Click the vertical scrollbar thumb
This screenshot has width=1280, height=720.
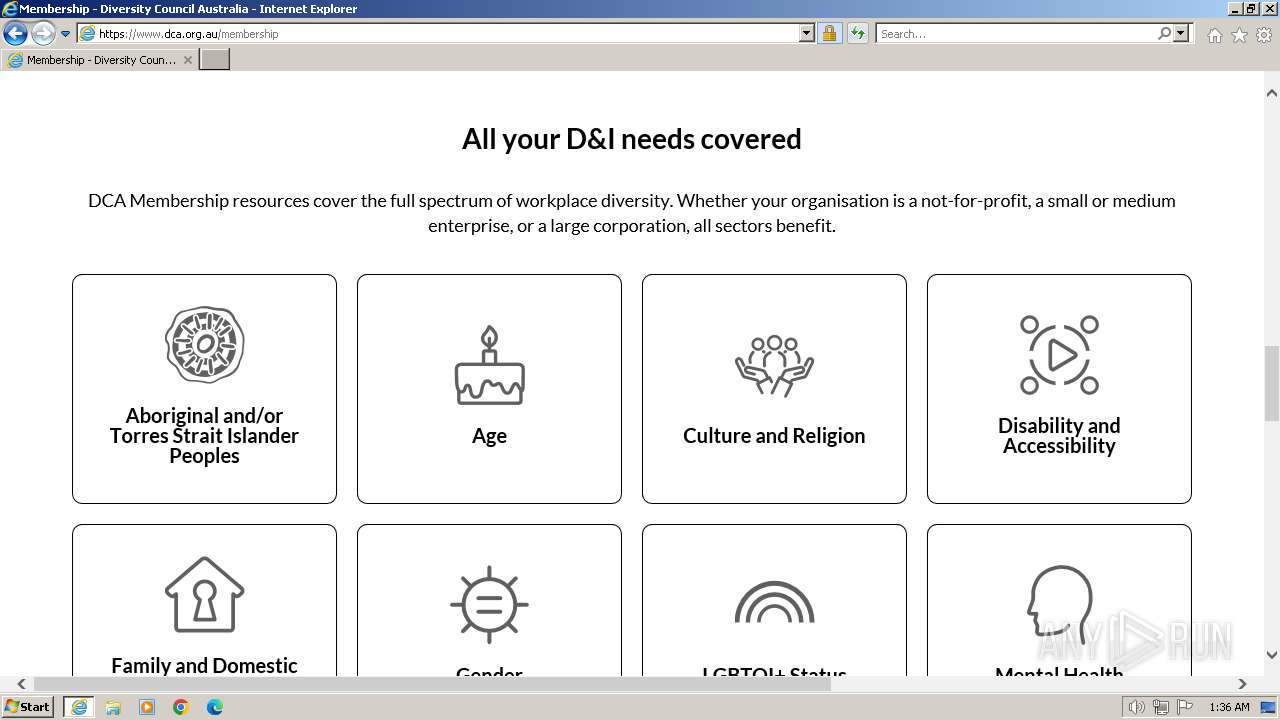1272,383
